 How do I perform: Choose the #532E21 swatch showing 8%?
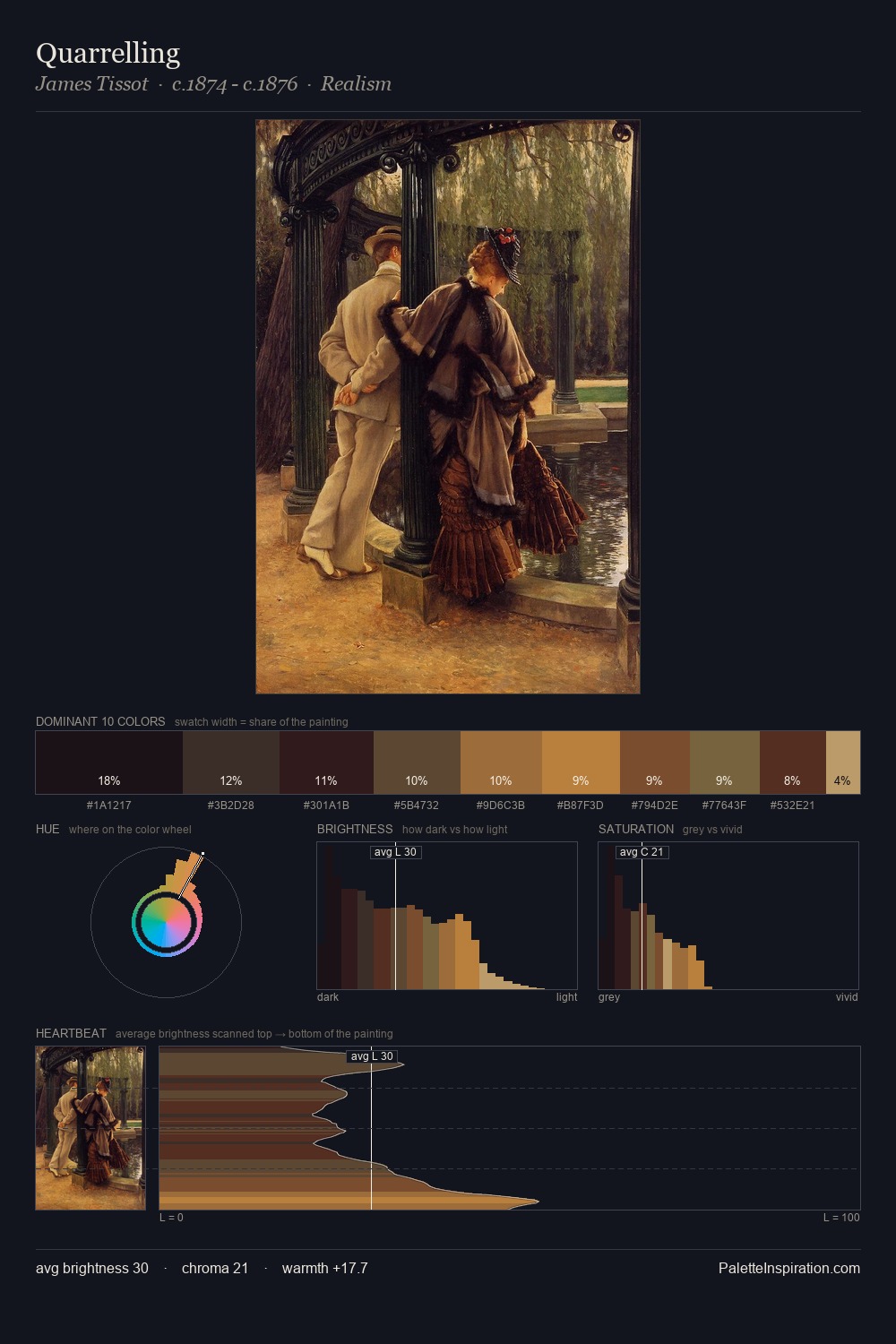[x=793, y=762]
